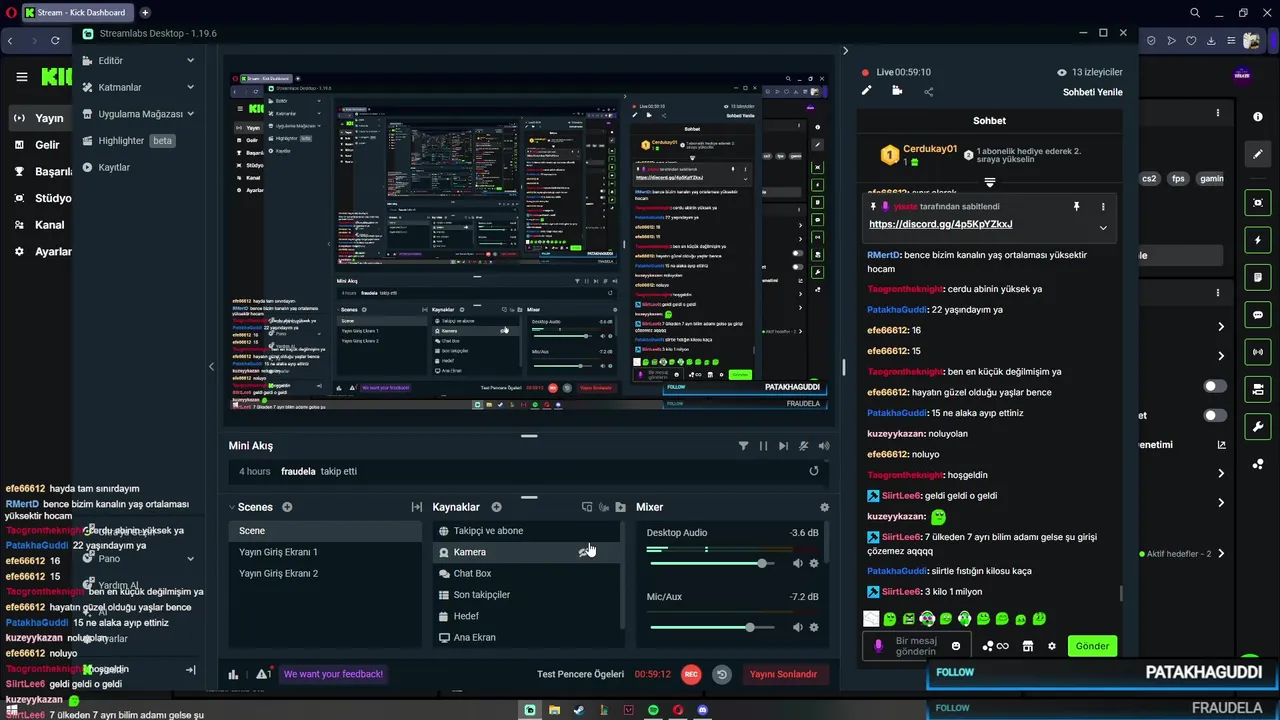The image size is (1280, 720).
Task: Select the Hedef source
Action: click(526, 616)
